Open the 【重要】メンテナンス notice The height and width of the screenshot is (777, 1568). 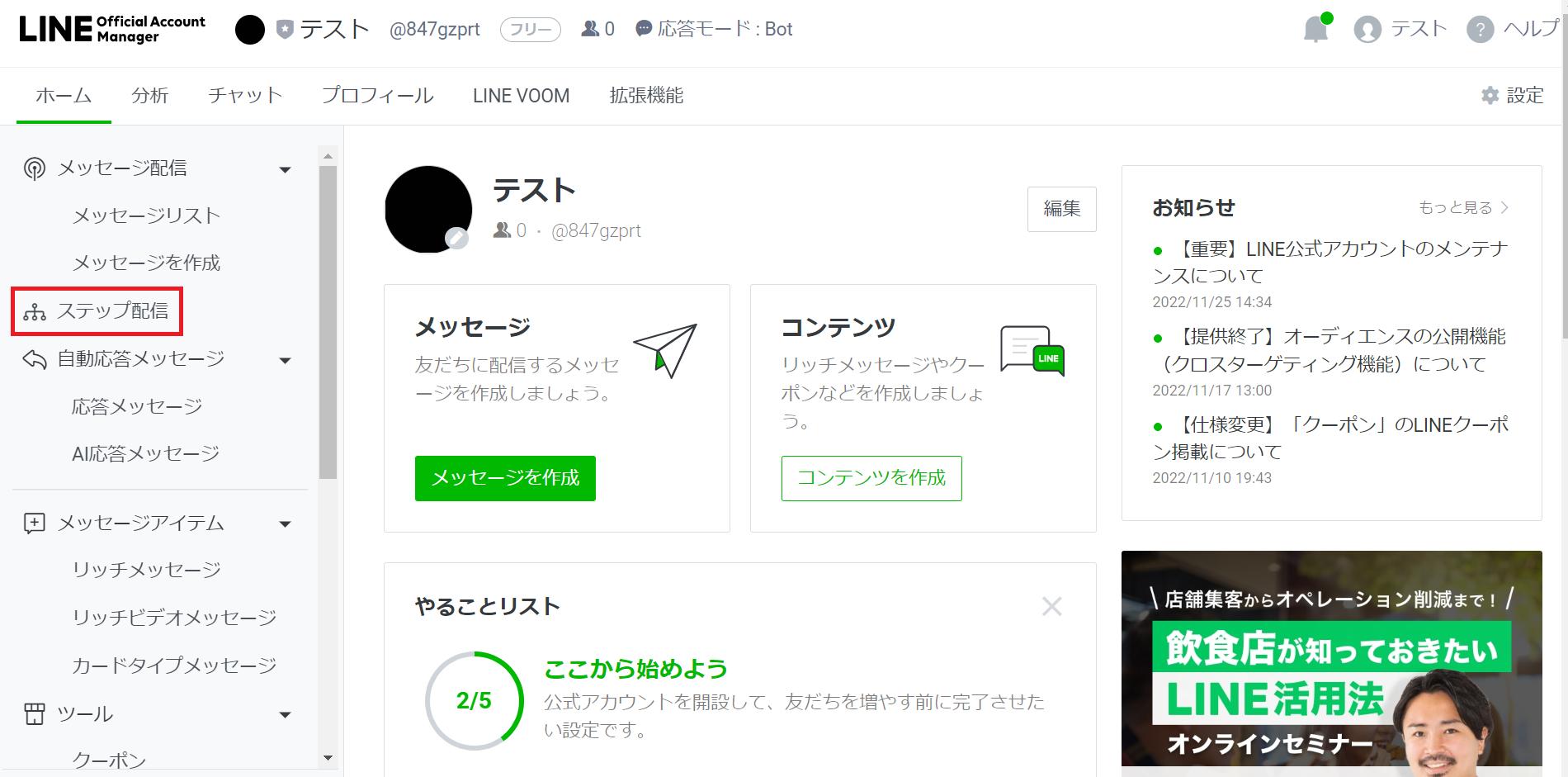(x=1330, y=263)
